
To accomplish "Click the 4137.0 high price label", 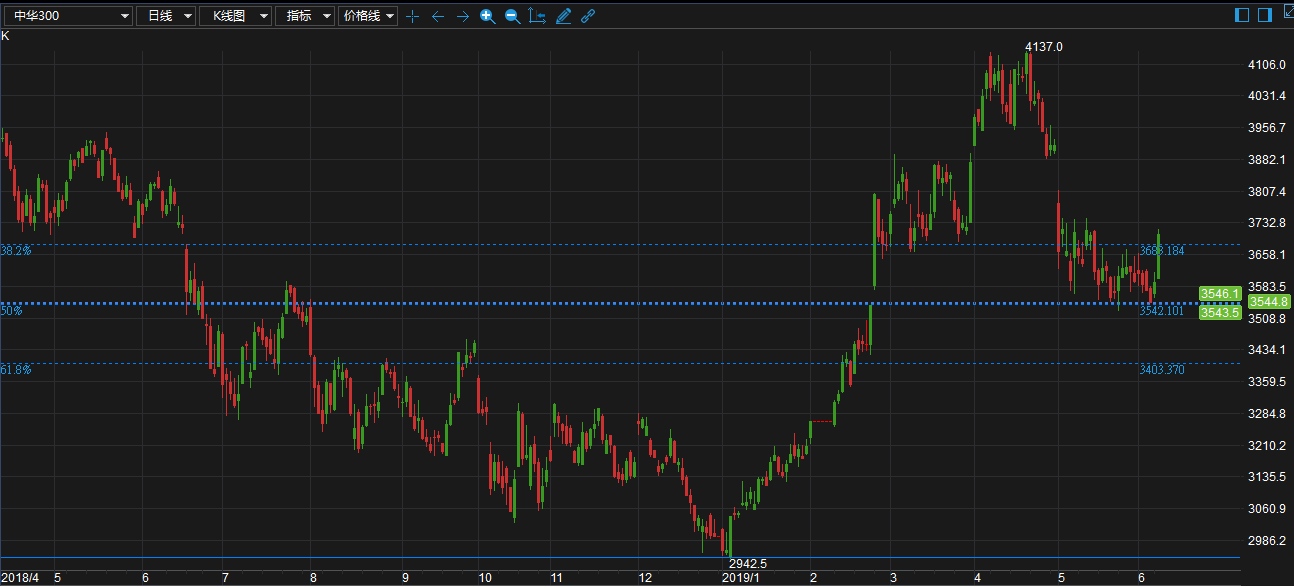I will pyautogui.click(x=1044, y=47).
